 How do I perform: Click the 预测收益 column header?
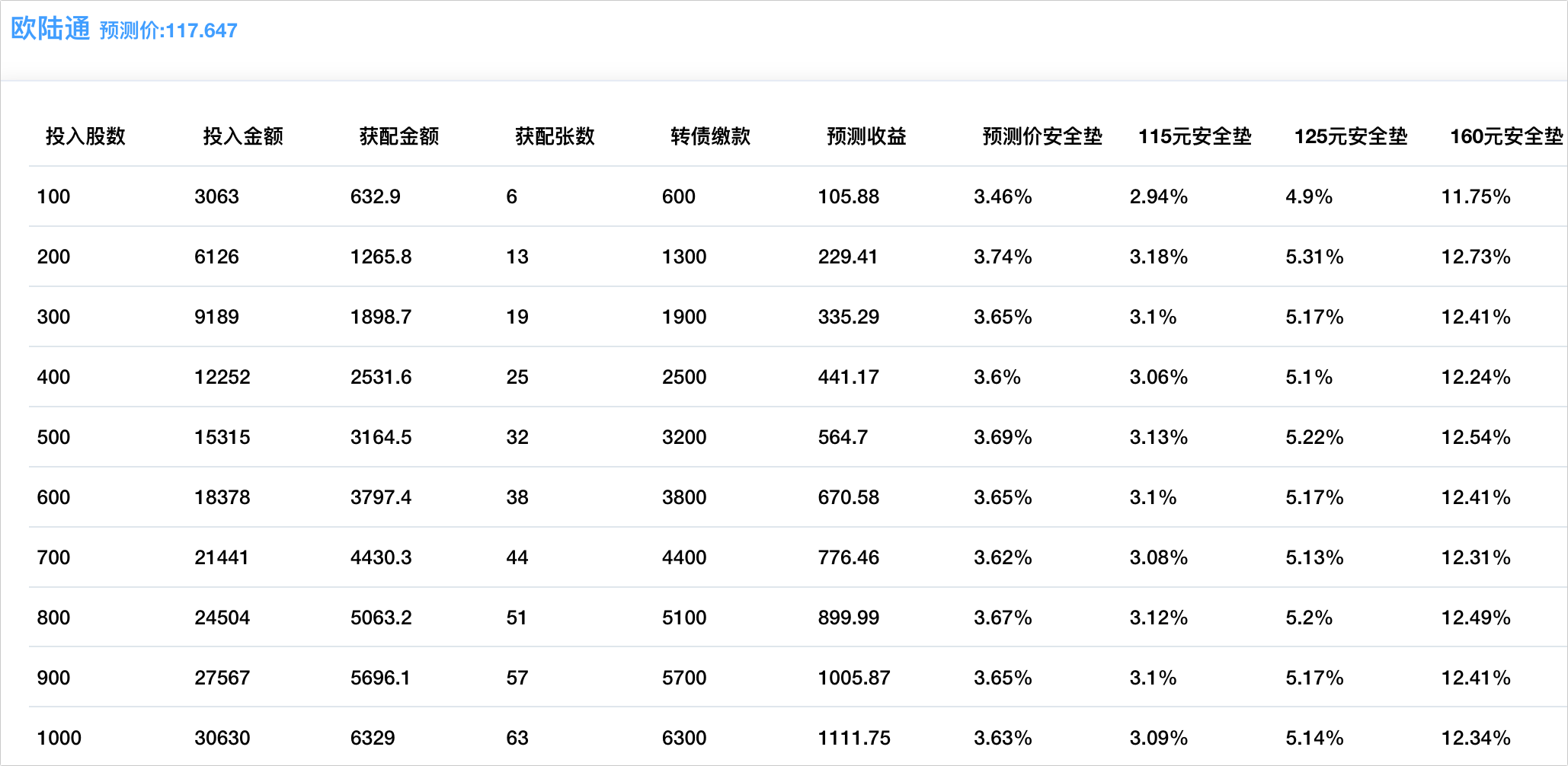866,136
